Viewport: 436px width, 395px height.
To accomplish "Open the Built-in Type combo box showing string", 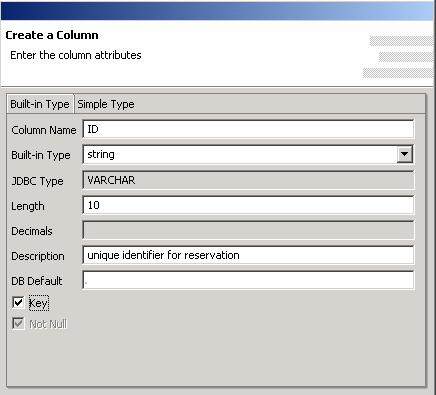I will pos(248,154).
